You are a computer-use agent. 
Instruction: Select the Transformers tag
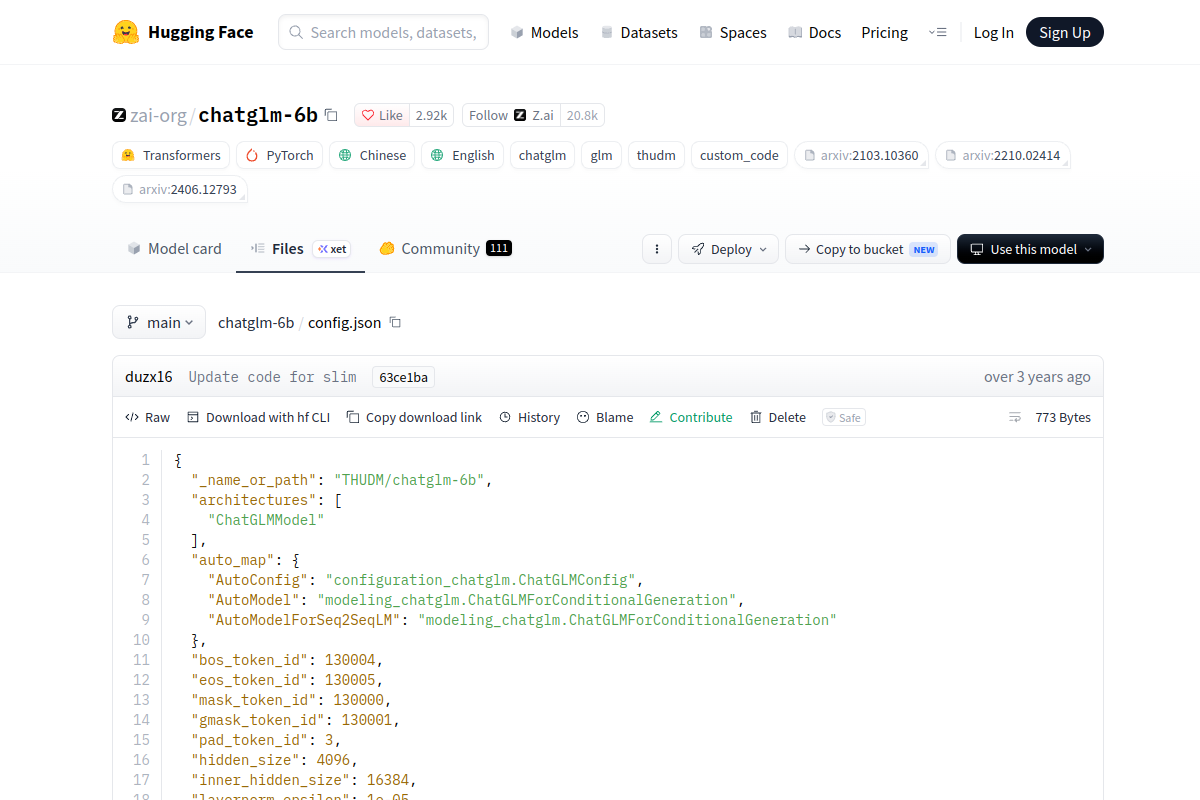171,155
